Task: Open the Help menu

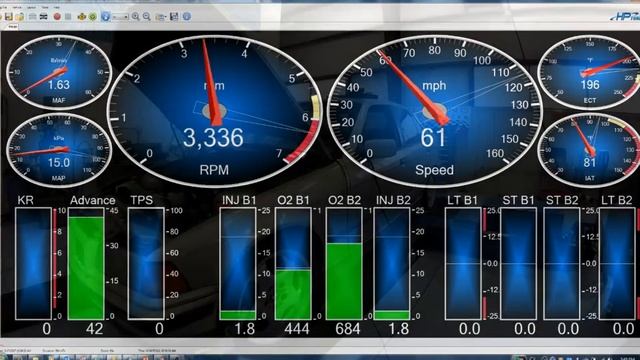Action: point(56,7)
